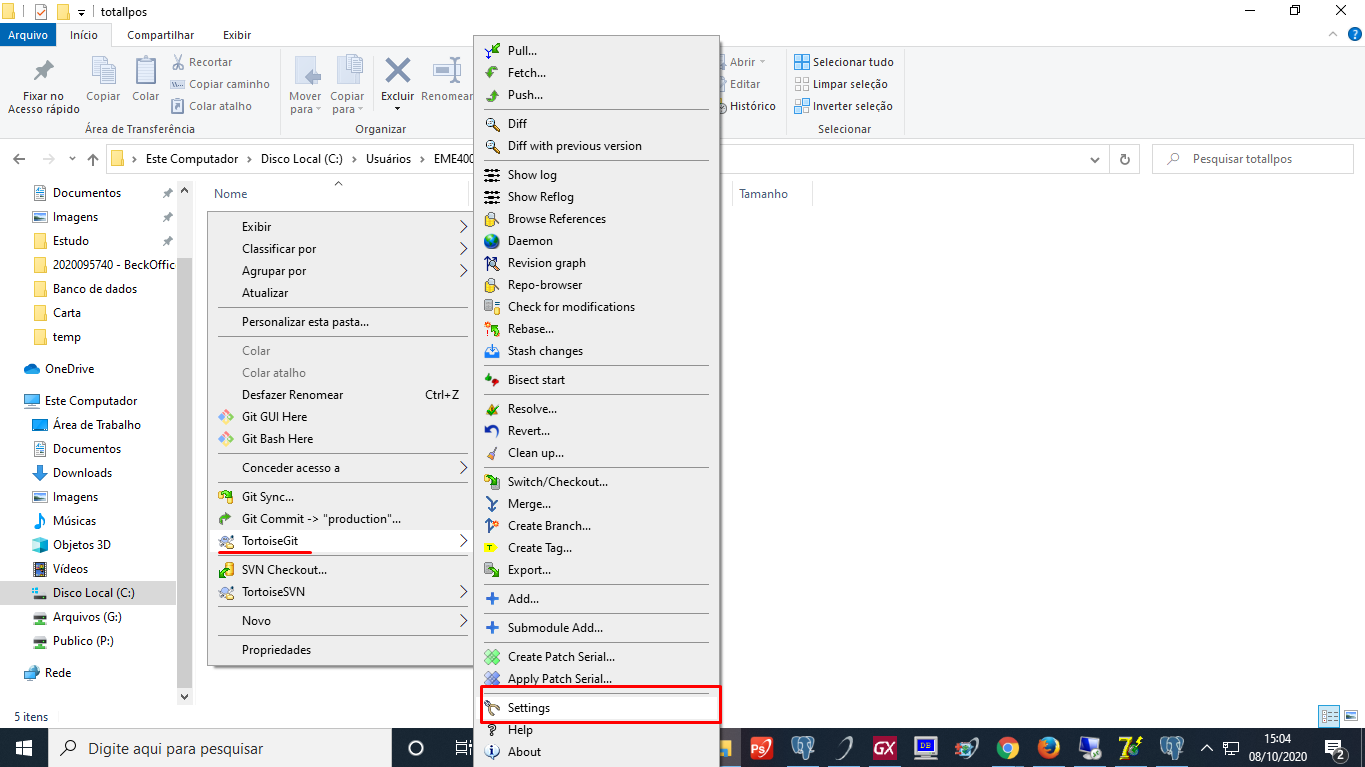Open the Exibir ribbon tab

tap(237, 35)
